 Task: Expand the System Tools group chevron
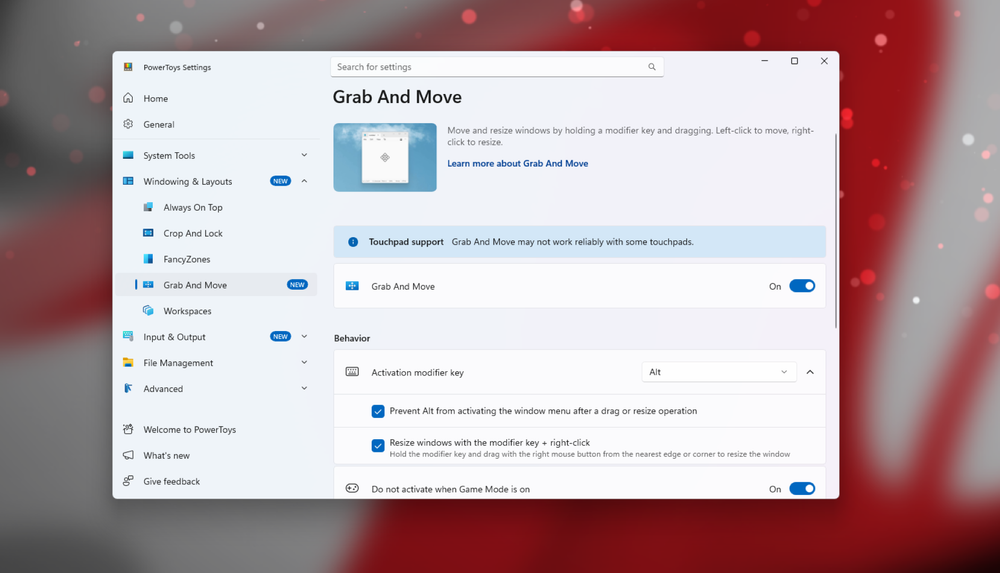pyautogui.click(x=304, y=155)
